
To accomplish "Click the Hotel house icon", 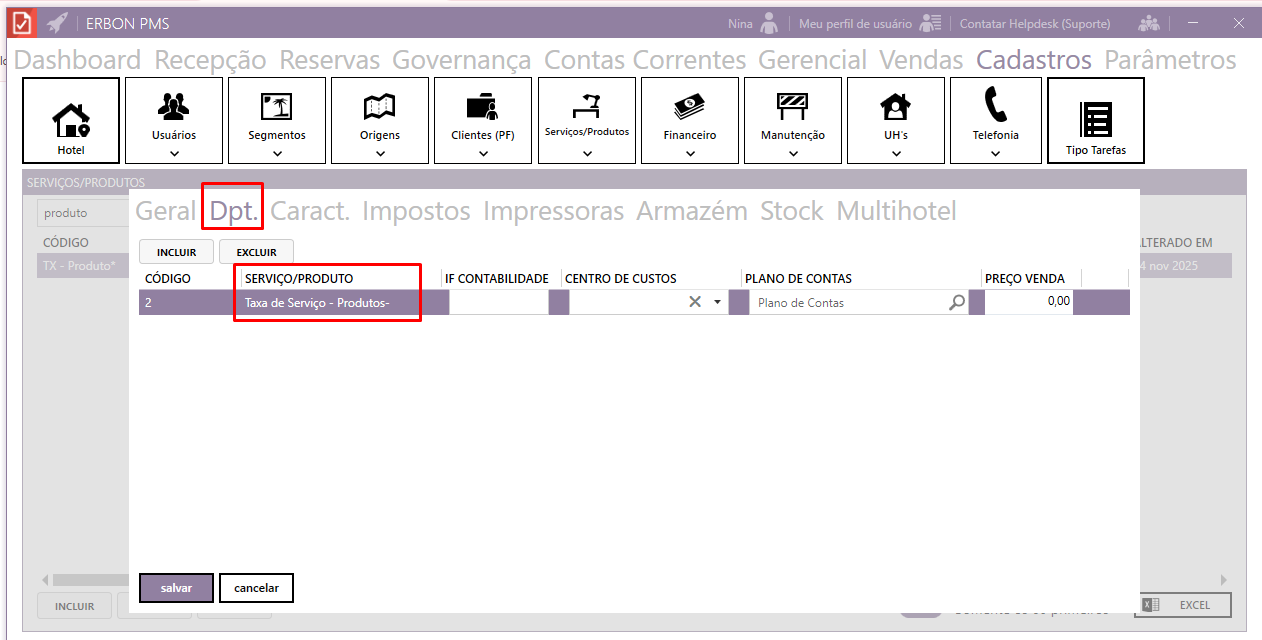I will coord(71,119).
